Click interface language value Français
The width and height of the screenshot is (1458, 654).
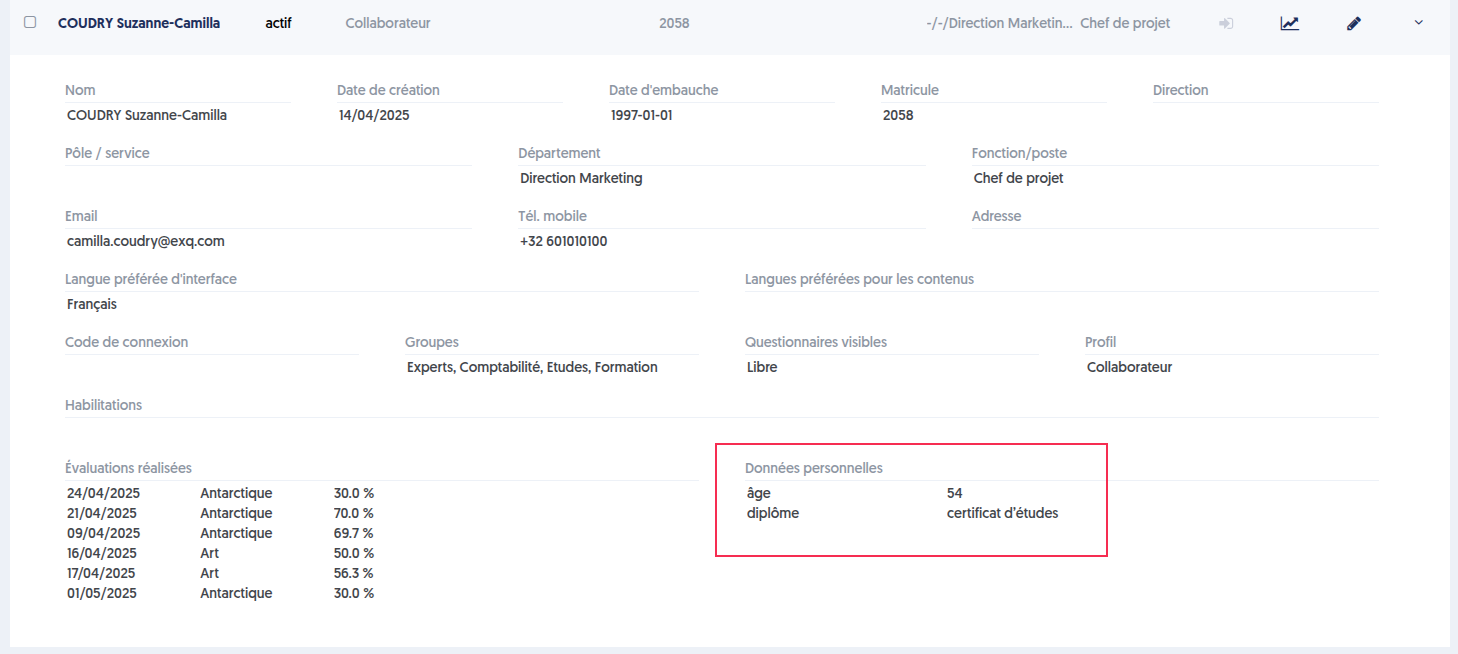(92, 304)
